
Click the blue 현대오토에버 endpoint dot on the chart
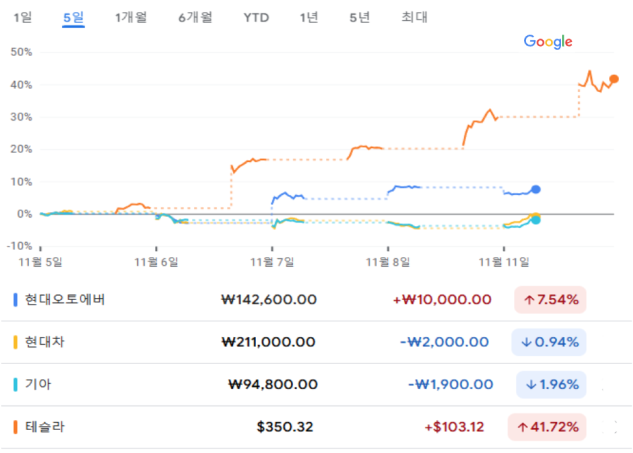click(x=536, y=189)
